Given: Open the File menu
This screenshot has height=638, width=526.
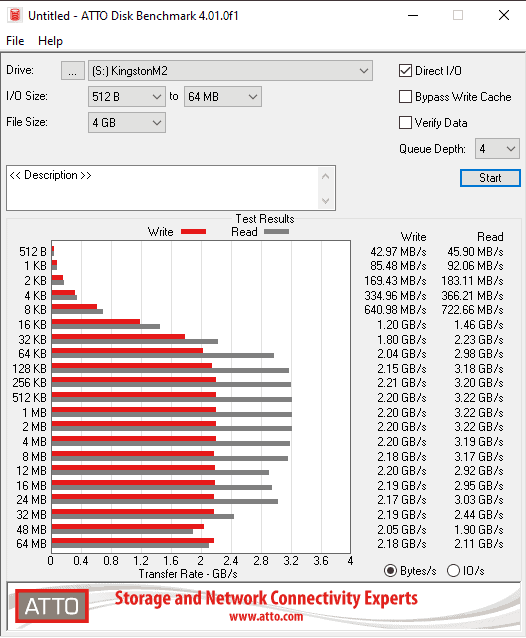Looking at the screenshot, I should (15, 41).
